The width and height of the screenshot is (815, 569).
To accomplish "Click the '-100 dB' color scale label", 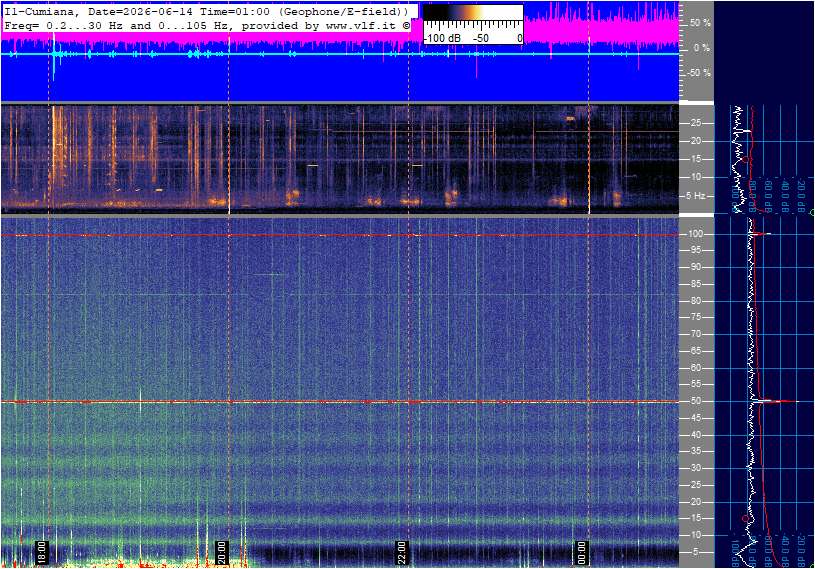I will (x=442, y=38).
